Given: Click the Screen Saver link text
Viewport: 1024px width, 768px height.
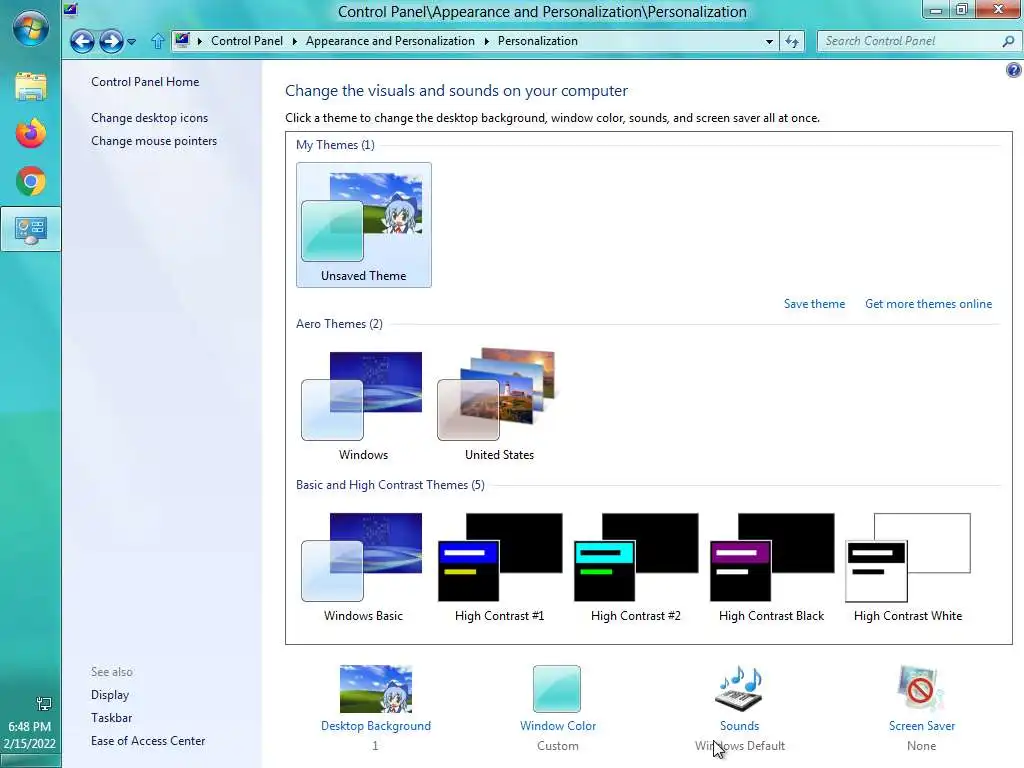Looking at the screenshot, I should (921, 726).
